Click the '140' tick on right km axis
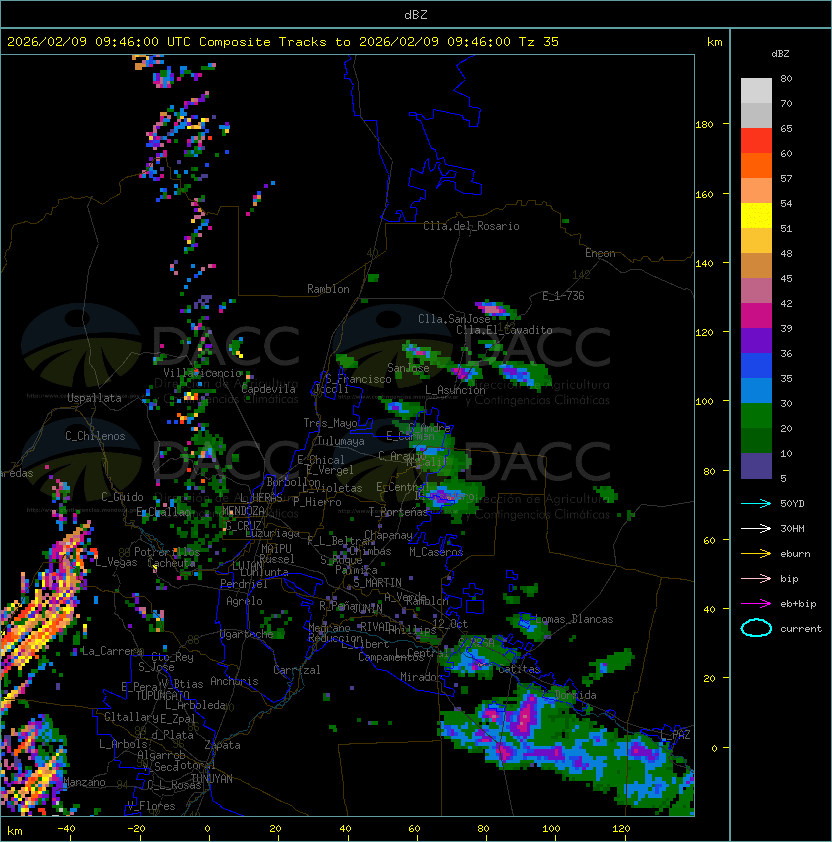 pos(704,264)
